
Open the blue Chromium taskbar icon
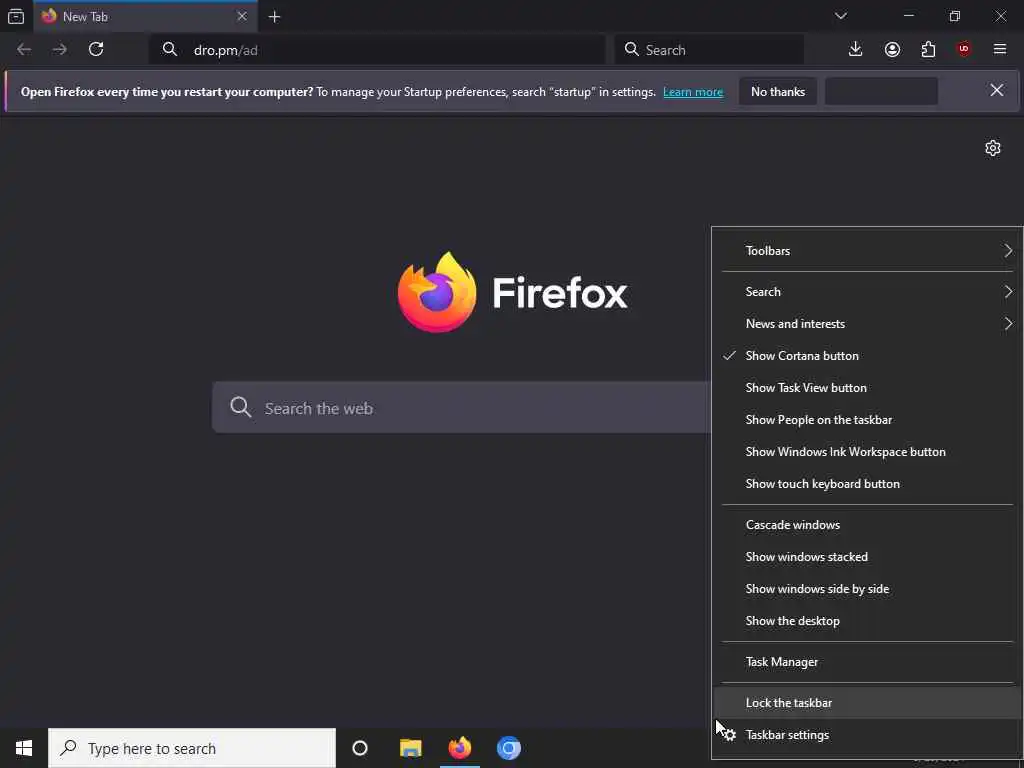point(509,748)
